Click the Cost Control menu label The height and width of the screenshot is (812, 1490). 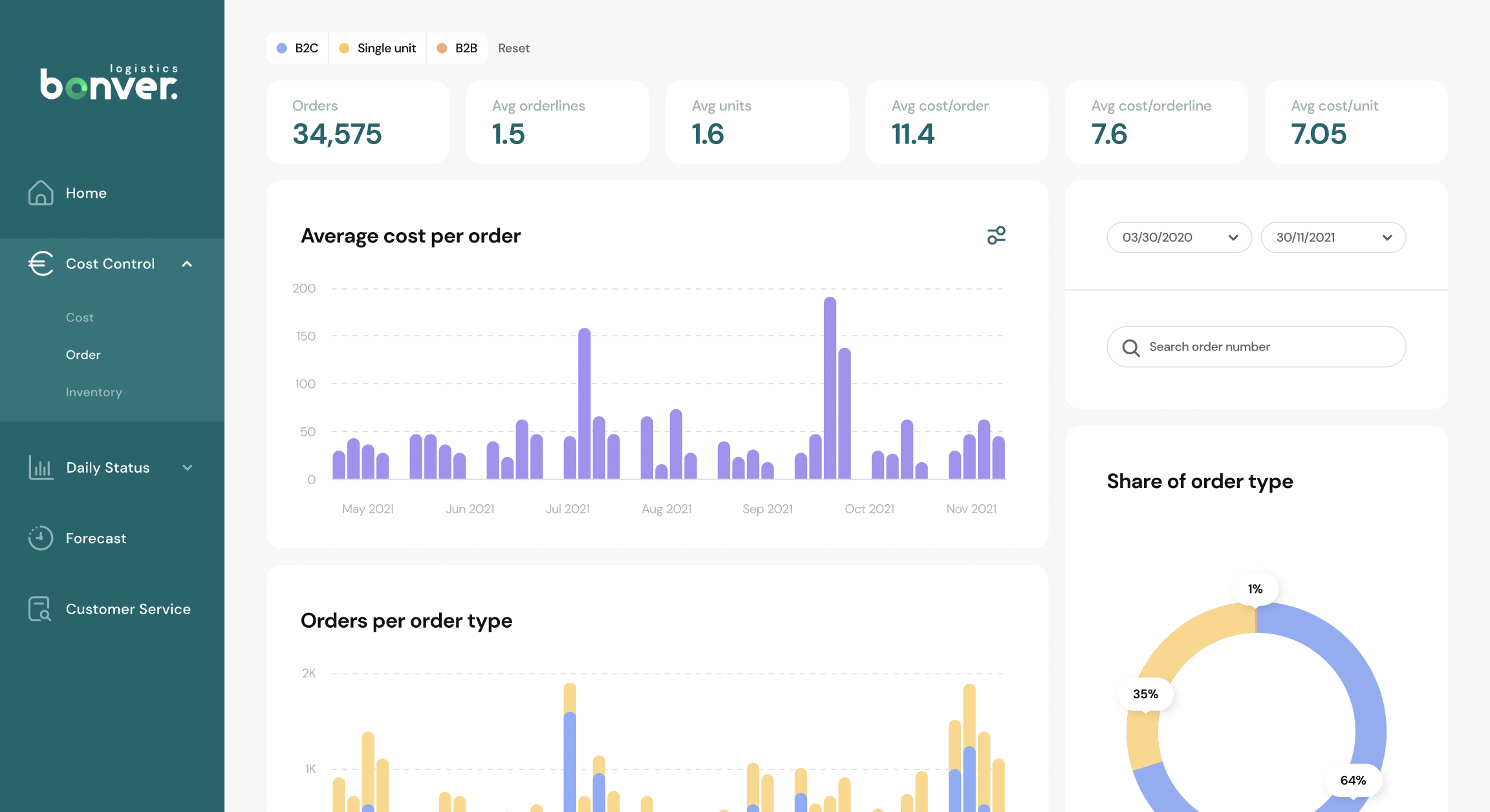tap(111, 264)
